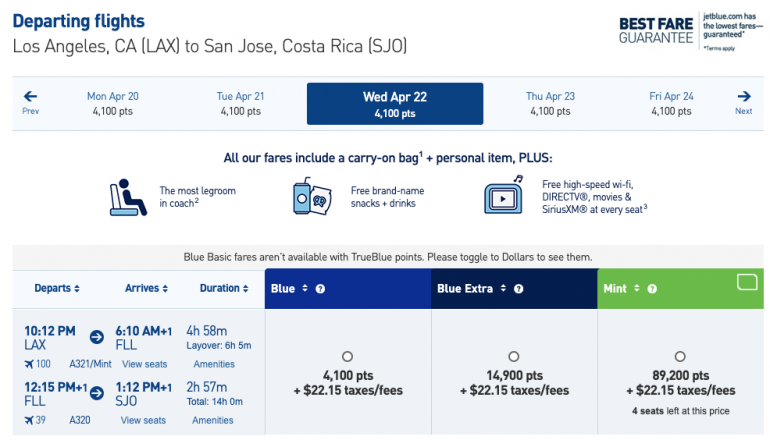Image resolution: width=770 pixels, height=440 pixels.
Task: Open View seats for LAX flight
Action: point(144,364)
